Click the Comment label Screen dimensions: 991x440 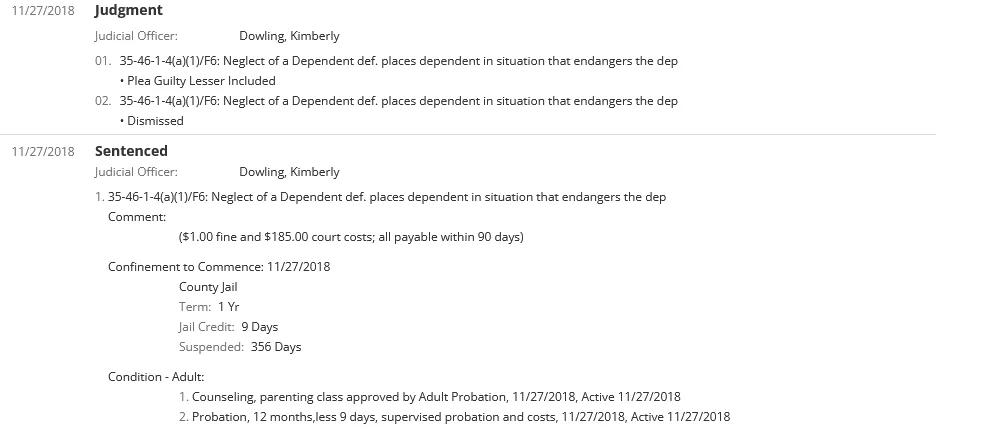[137, 217]
